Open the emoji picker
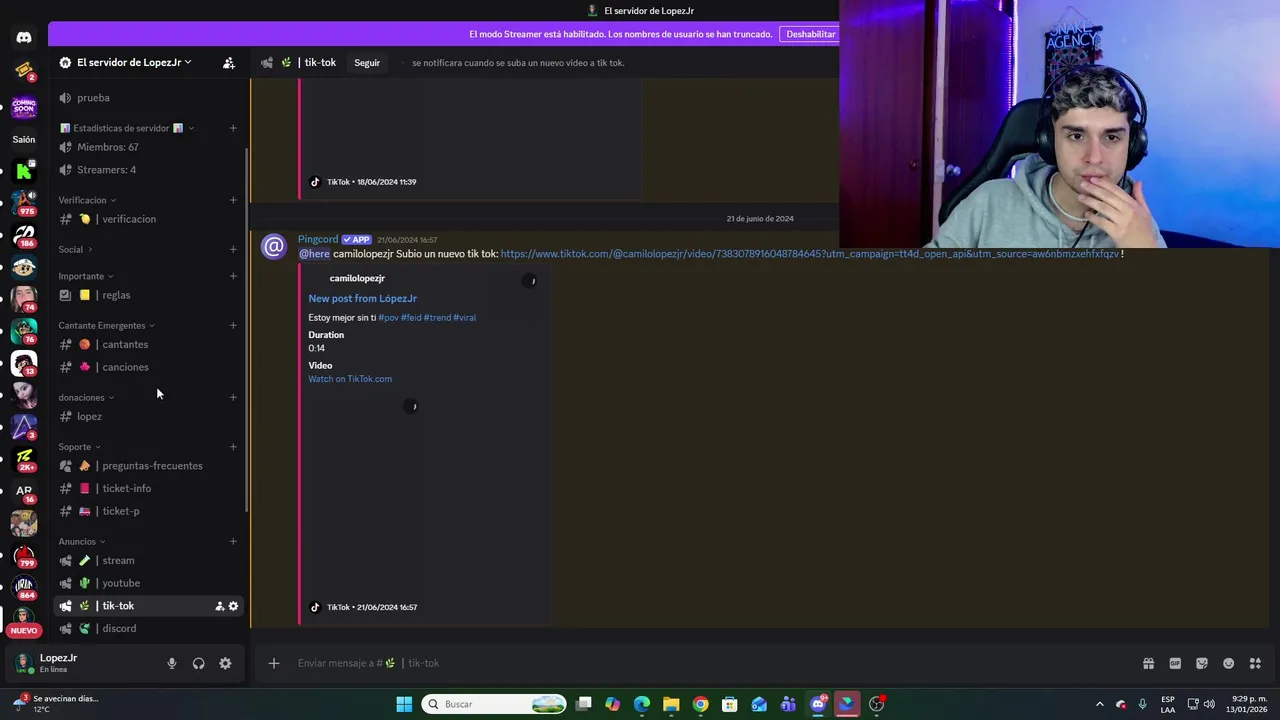 coord(1229,663)
